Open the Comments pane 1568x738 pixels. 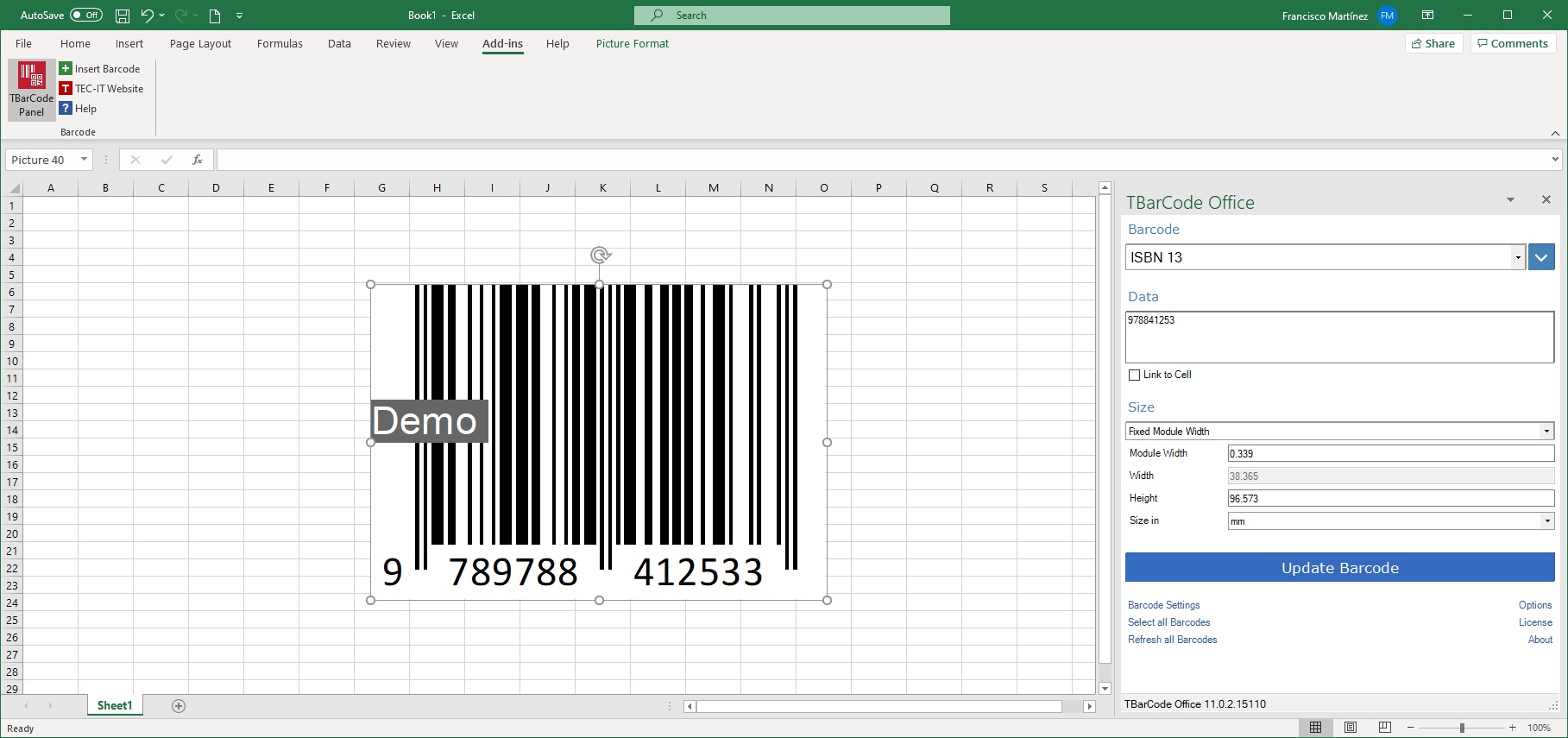point(1512,43)
